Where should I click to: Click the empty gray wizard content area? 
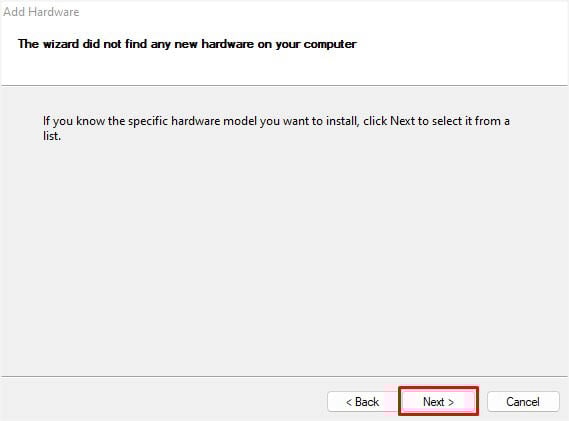(x=284, y=254)
